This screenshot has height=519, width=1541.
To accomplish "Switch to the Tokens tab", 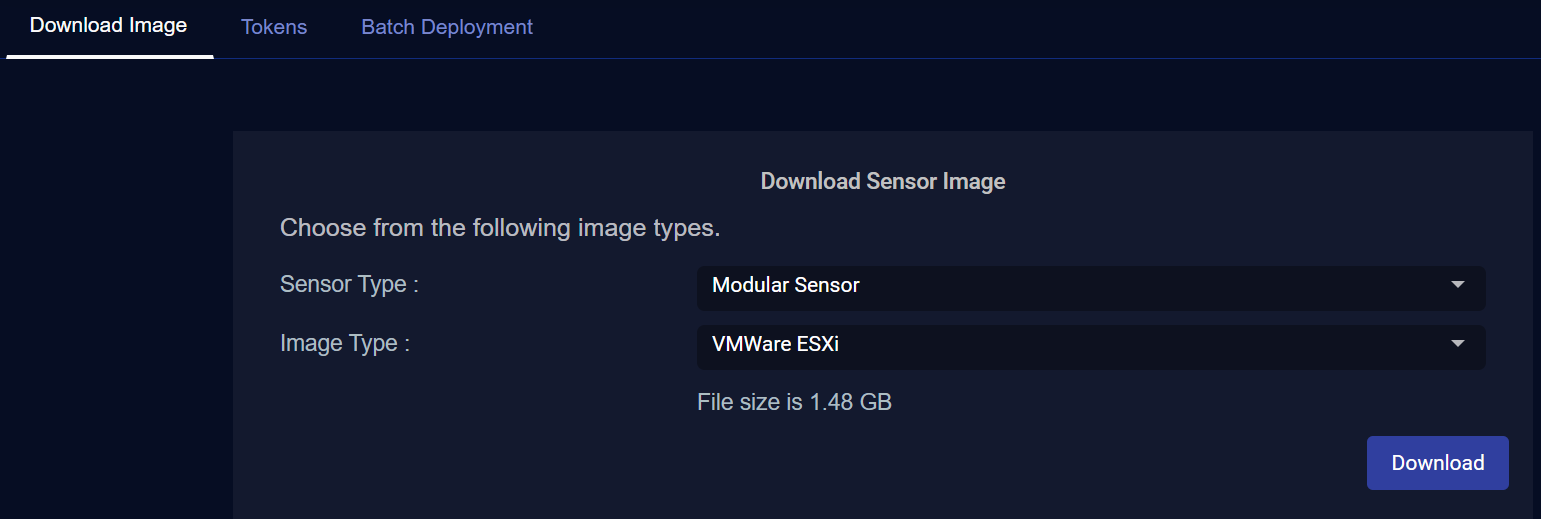I will [x=274, y=27].
